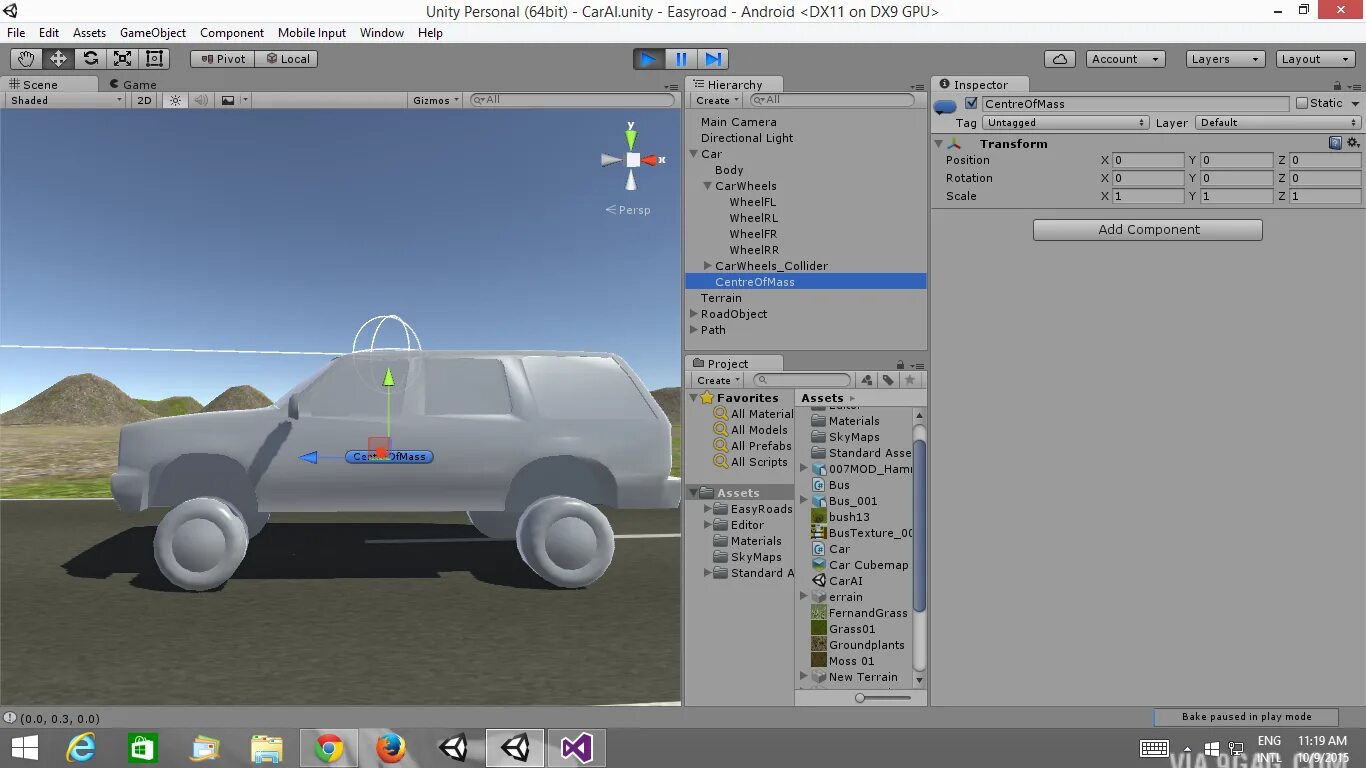Open the Layers dropdown in toolbar

pyautogui.click(x=1225, y=59)
